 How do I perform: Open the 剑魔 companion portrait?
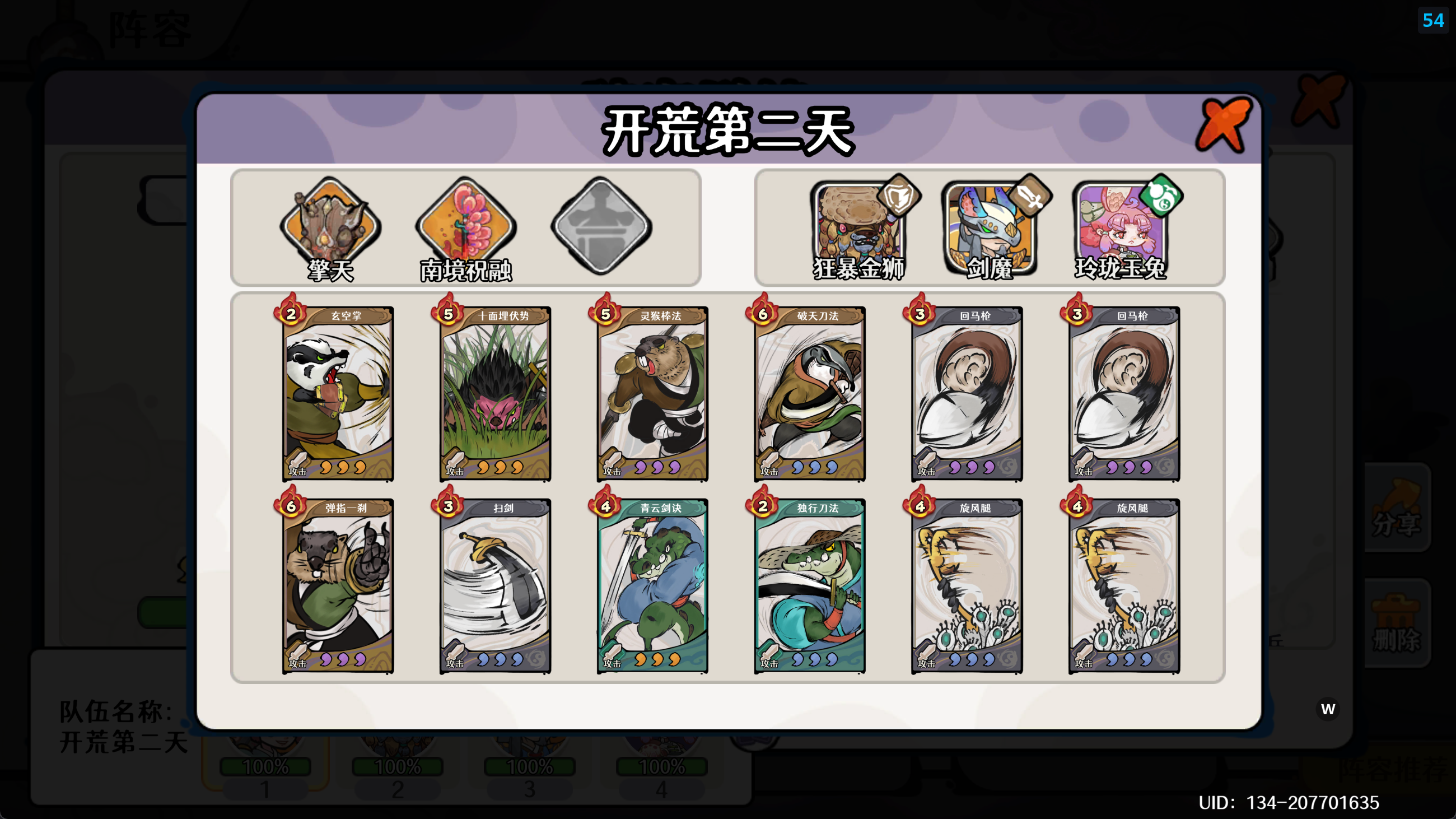click(x=991, y=230)
